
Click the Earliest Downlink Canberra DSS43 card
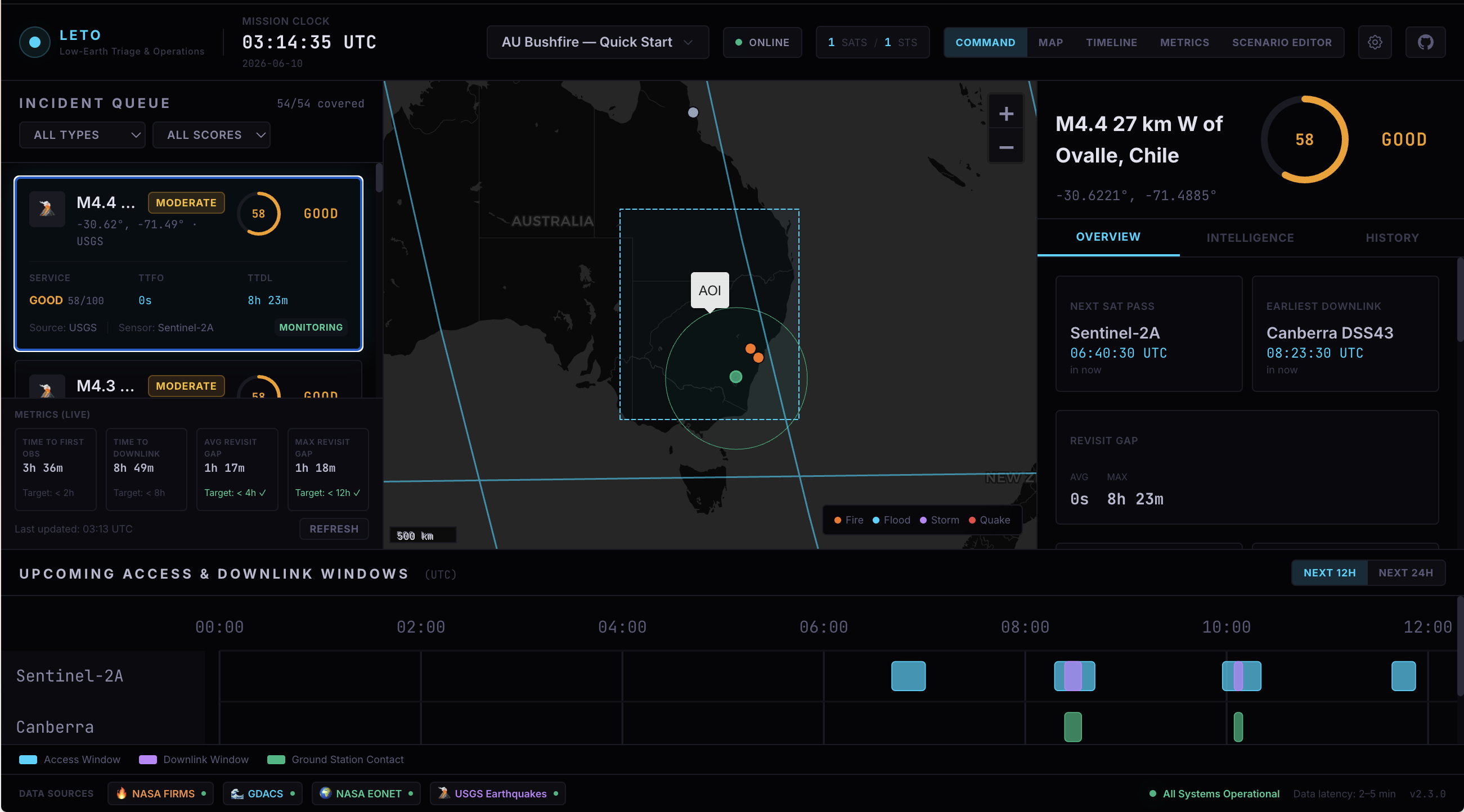(1345, 333)
